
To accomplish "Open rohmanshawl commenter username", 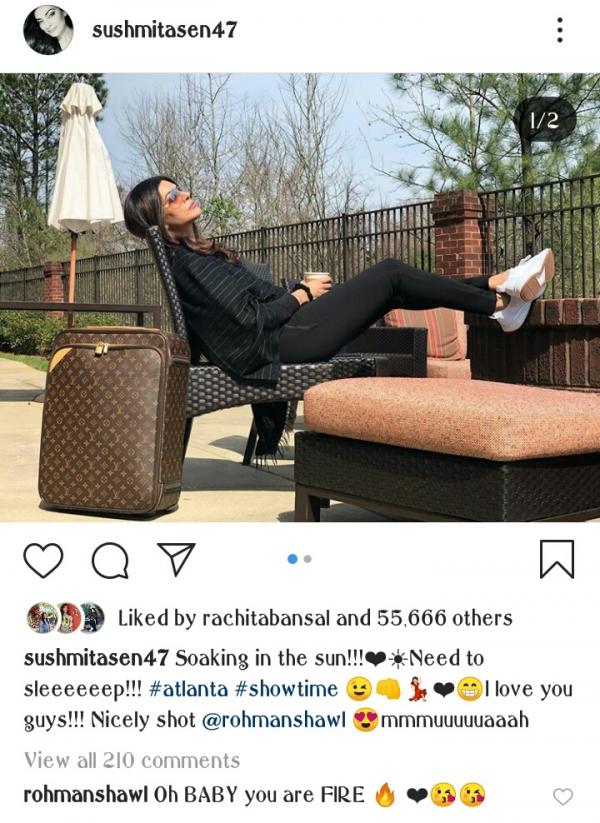I will tap(86, 795).
